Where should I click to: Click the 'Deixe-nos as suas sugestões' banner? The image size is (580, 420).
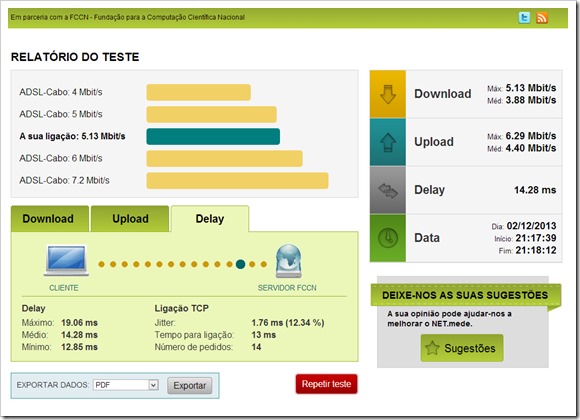[465, 295]
